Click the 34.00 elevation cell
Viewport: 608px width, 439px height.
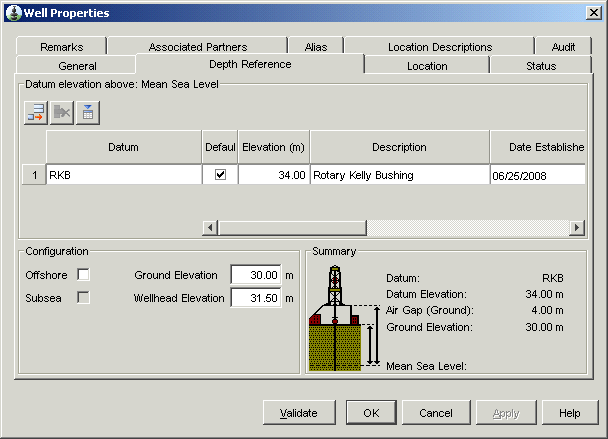[274, 175]
